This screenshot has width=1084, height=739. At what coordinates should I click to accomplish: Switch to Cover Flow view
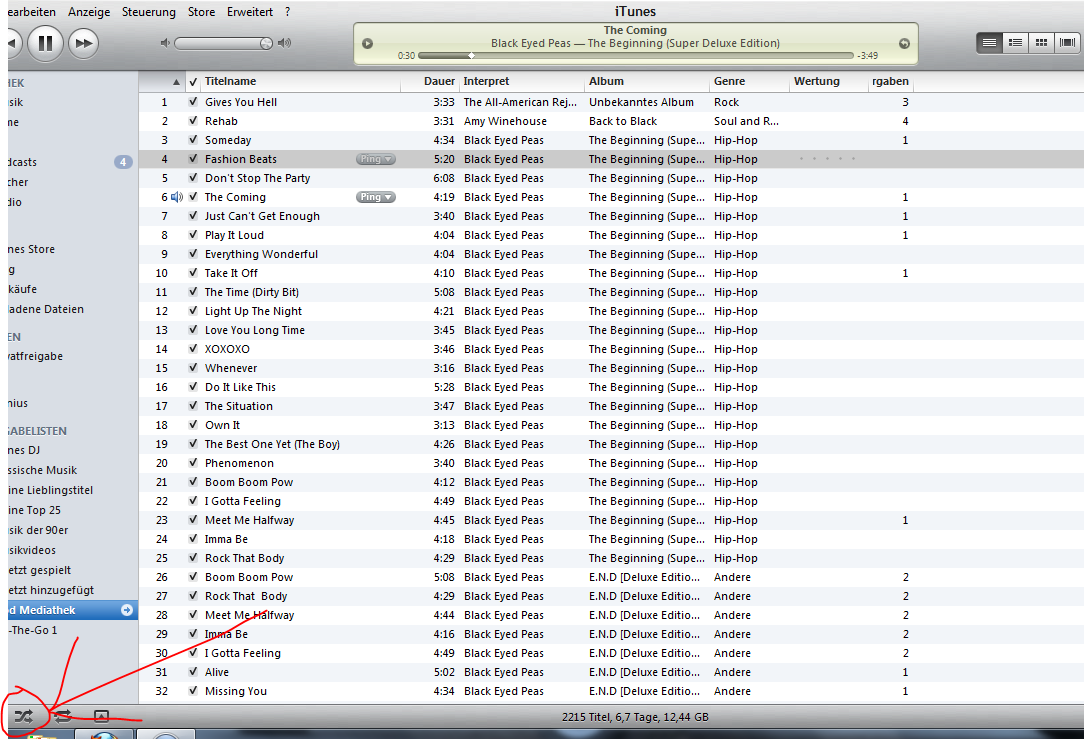coord(1067,43)
